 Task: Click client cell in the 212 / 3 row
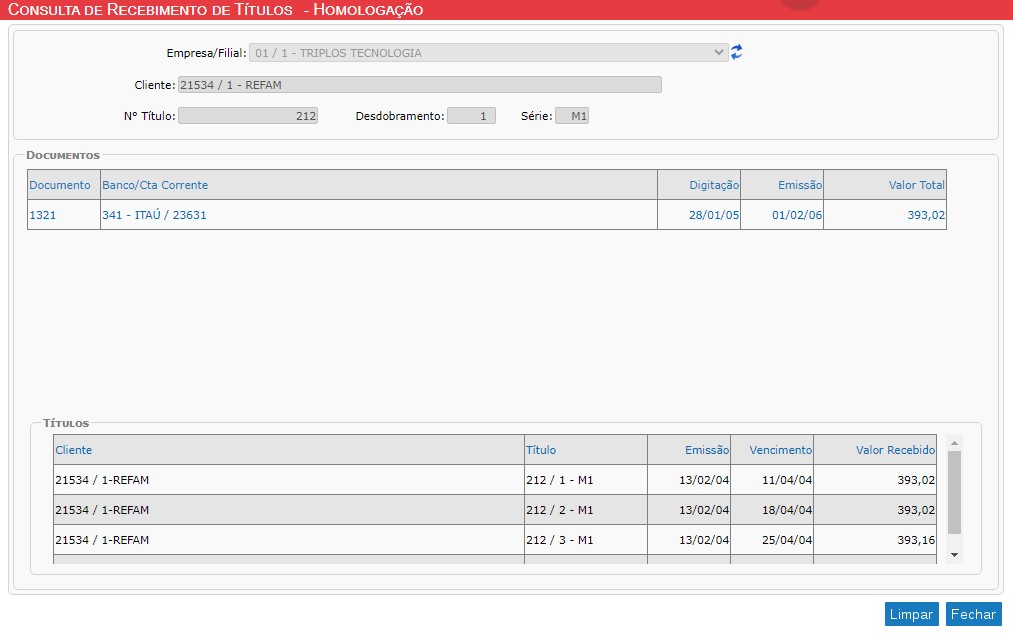click(x=289, y=539)
